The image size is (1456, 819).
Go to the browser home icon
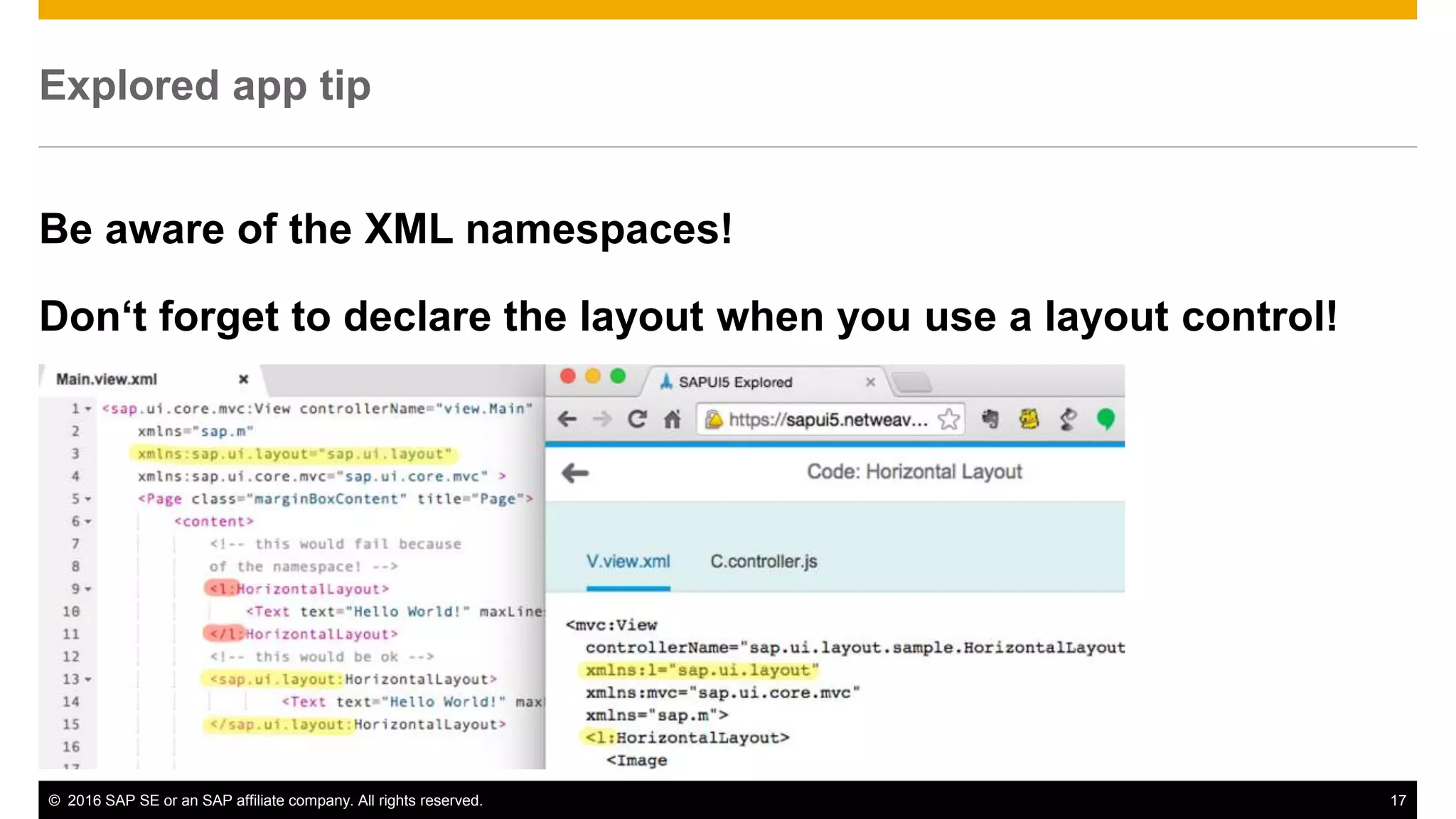[x=673, y=419]
